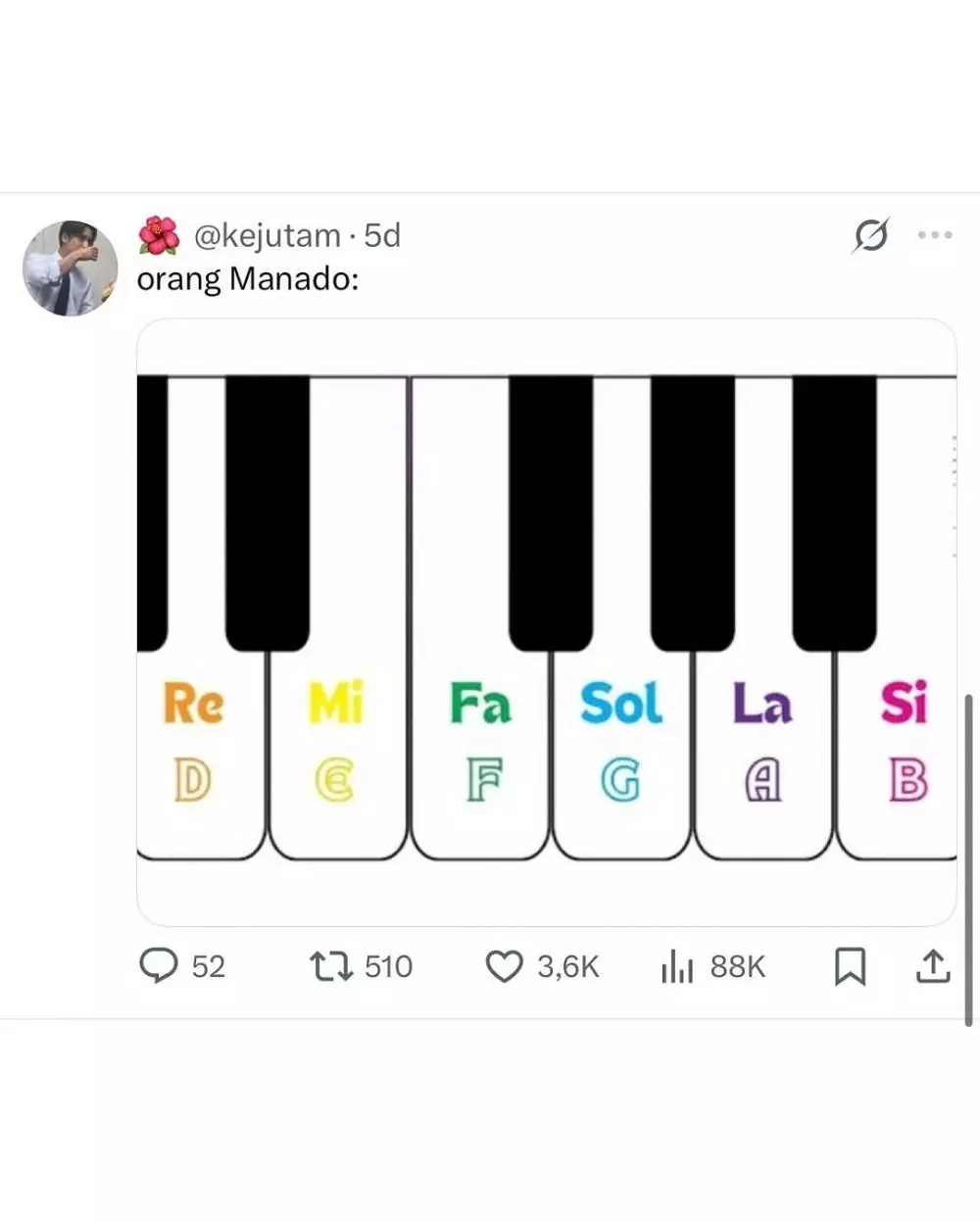980x1221 pixels.
Task: Click the Grok circle-slash icon
Action: coord(870,235)
